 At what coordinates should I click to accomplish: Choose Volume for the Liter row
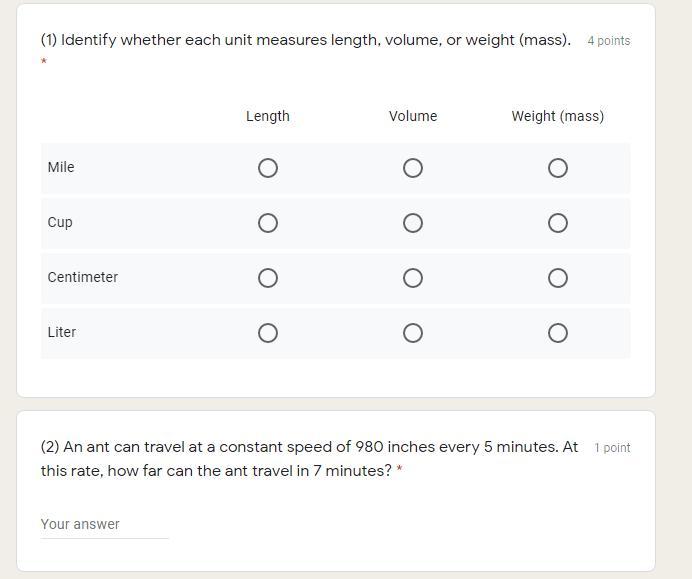pyautogui.click(x=413, y=333)
